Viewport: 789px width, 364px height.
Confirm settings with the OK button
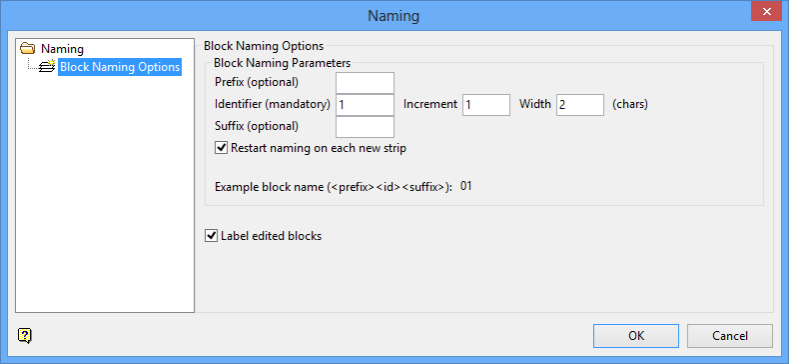click(636, 336)
